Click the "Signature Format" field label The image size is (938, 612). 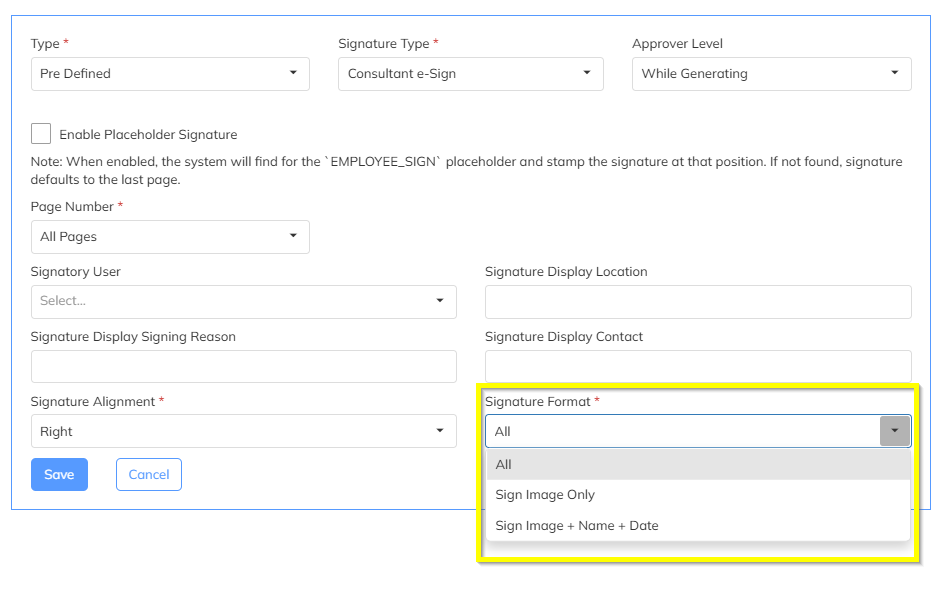coord(538,402)
